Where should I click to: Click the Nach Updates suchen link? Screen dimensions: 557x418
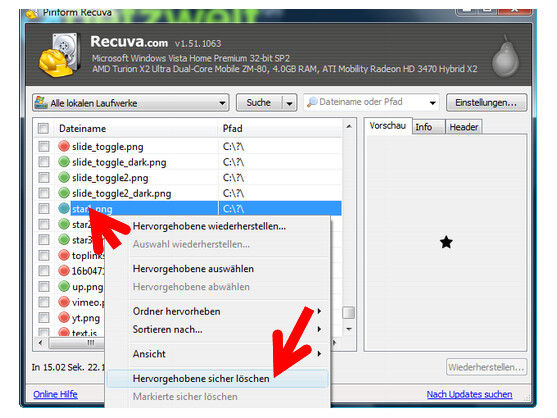coord(469,394)
